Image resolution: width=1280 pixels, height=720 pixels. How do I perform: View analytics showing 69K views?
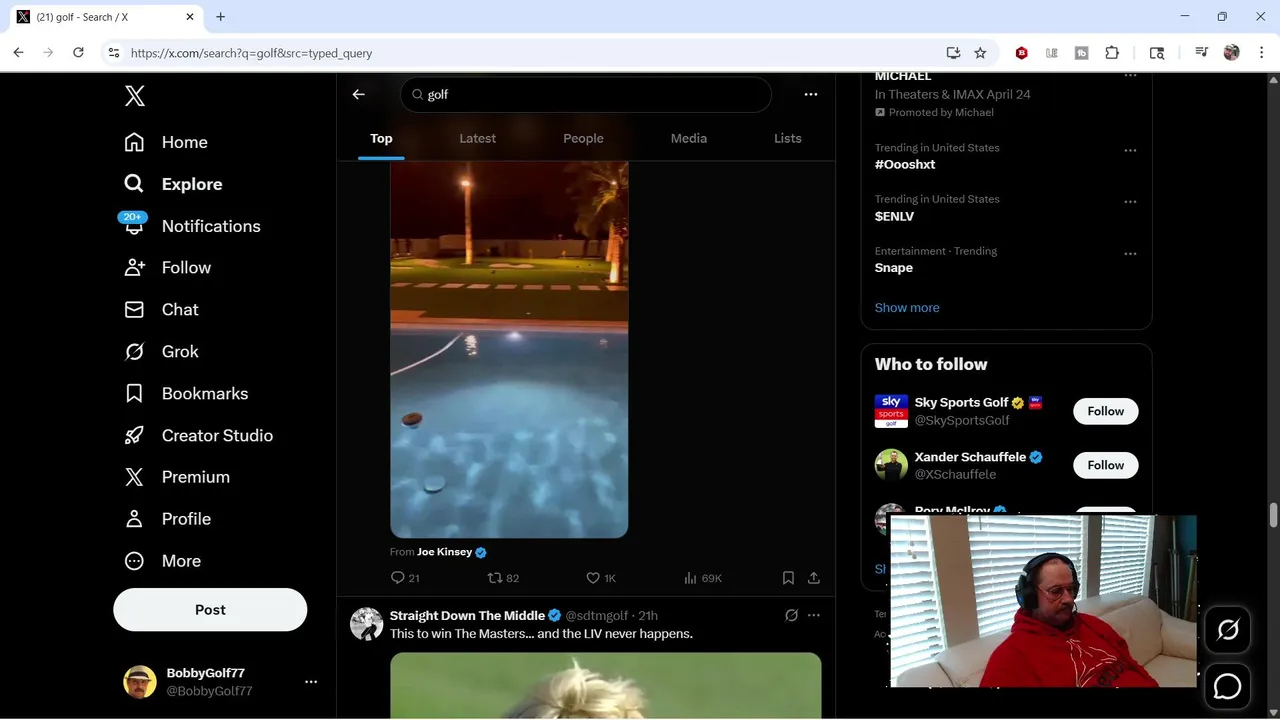(x=703, y=578)
